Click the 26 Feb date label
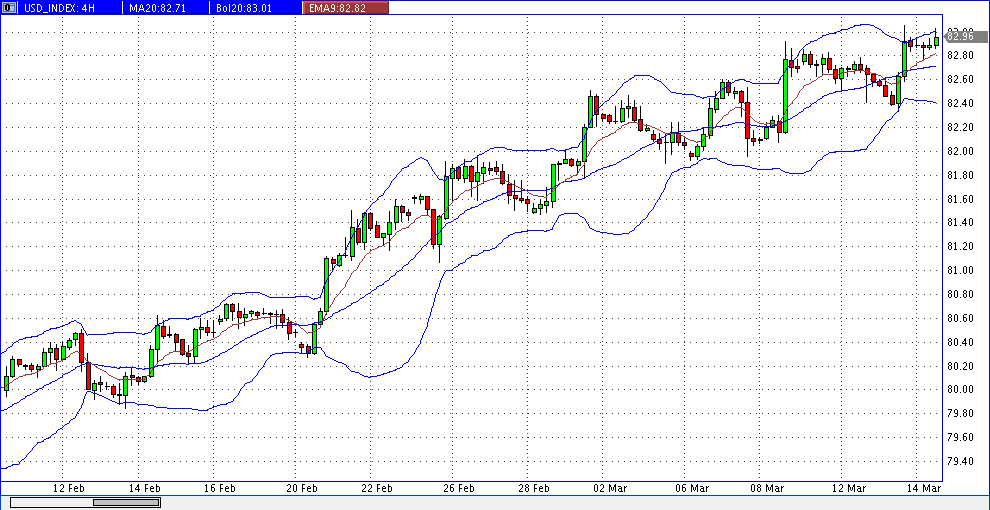 tap(459, 489)
